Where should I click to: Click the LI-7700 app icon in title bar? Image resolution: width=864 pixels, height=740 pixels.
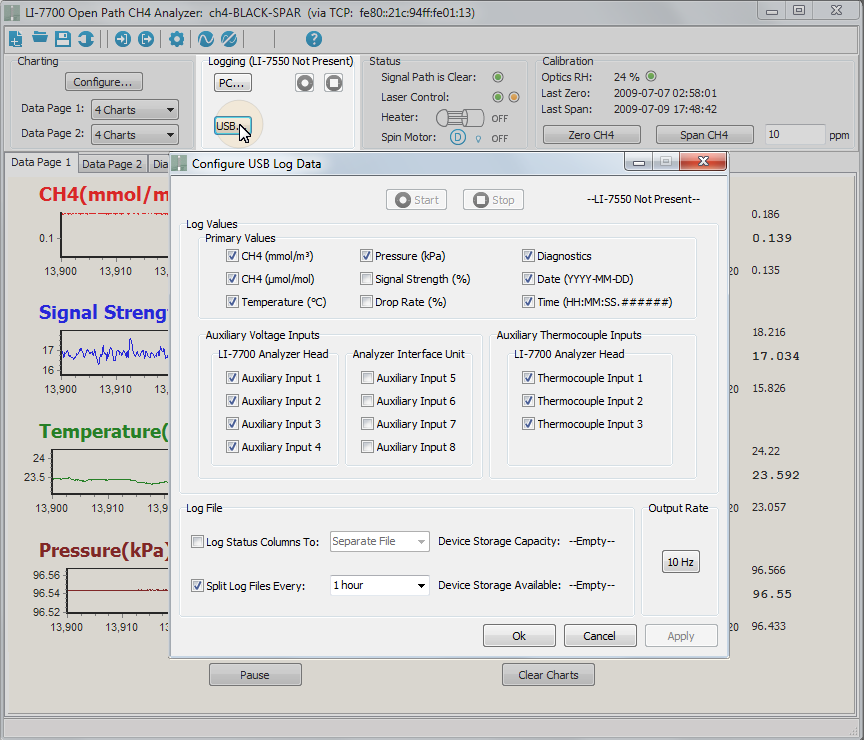(x=12, y=12)
